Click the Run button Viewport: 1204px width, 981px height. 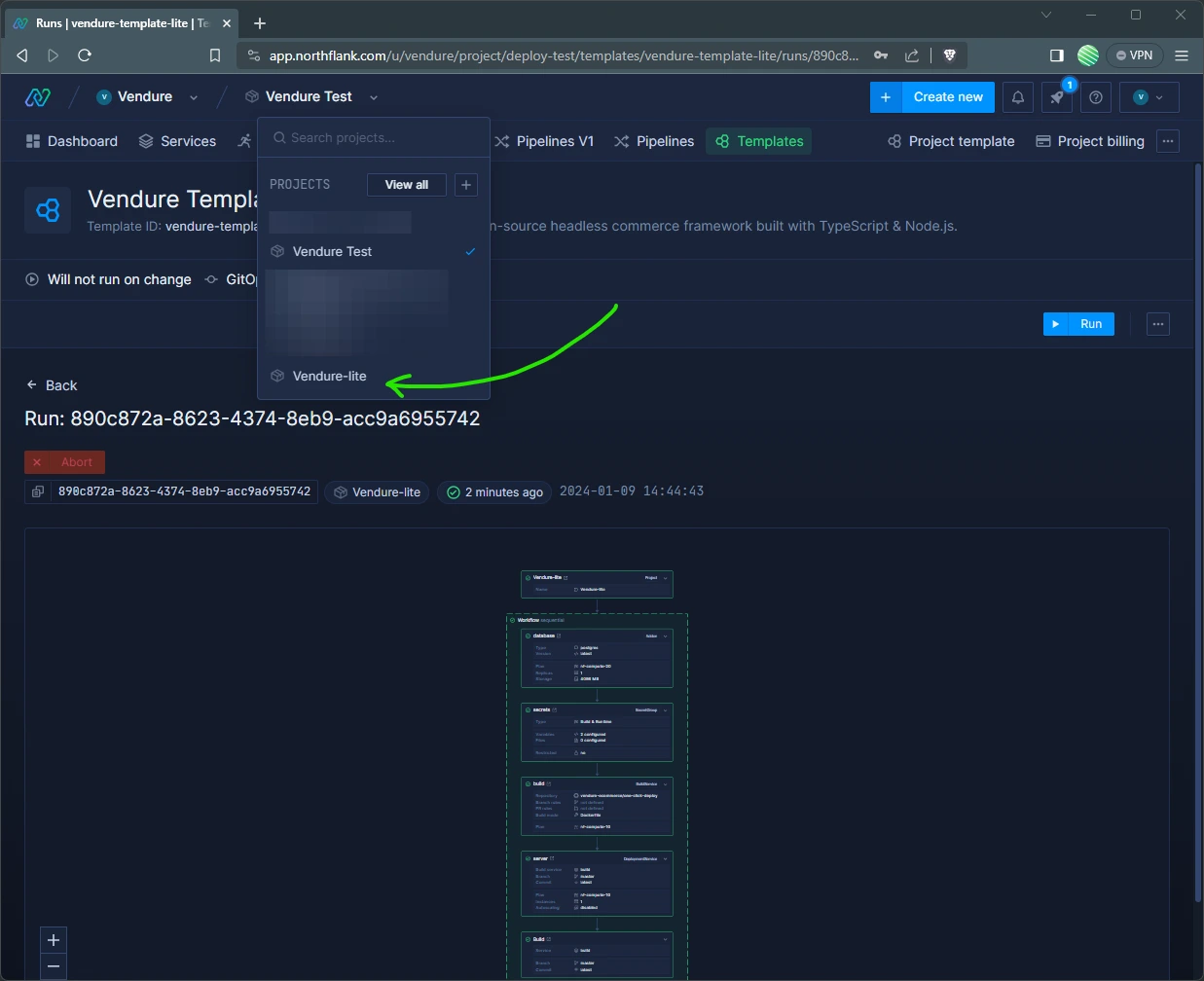(1078, 324)
